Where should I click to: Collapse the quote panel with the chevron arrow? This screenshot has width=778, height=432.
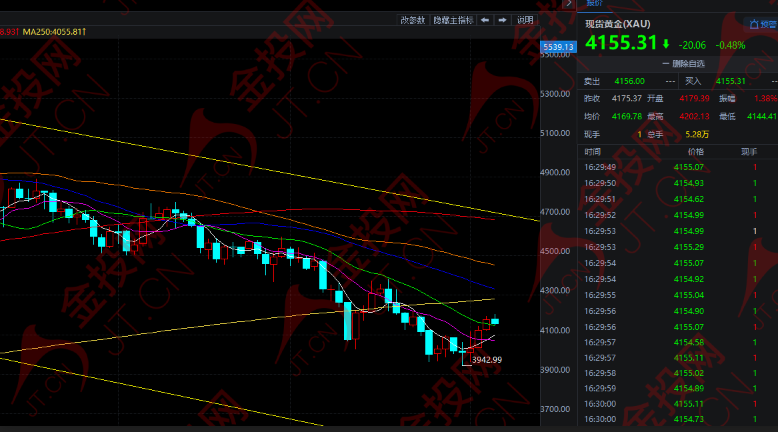pos(569,4)
